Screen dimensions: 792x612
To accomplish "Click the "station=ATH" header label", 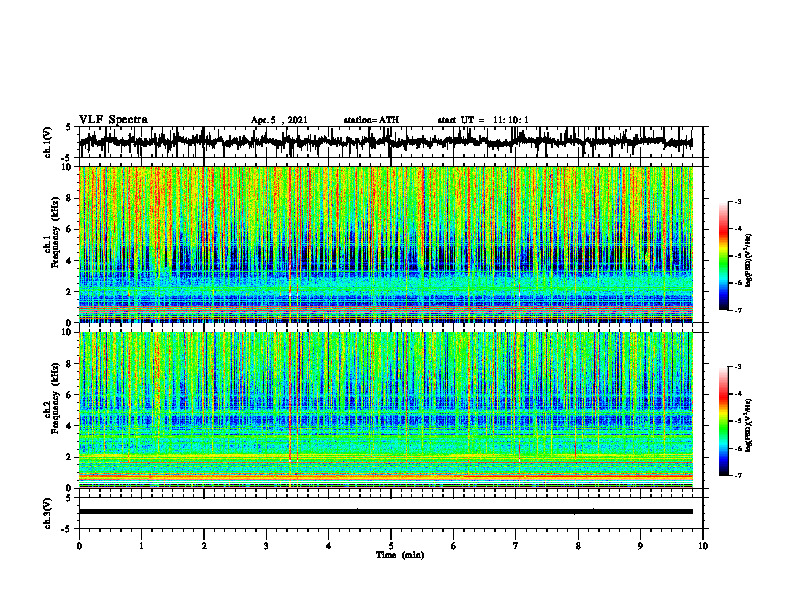I will click(x=371, y=120).
